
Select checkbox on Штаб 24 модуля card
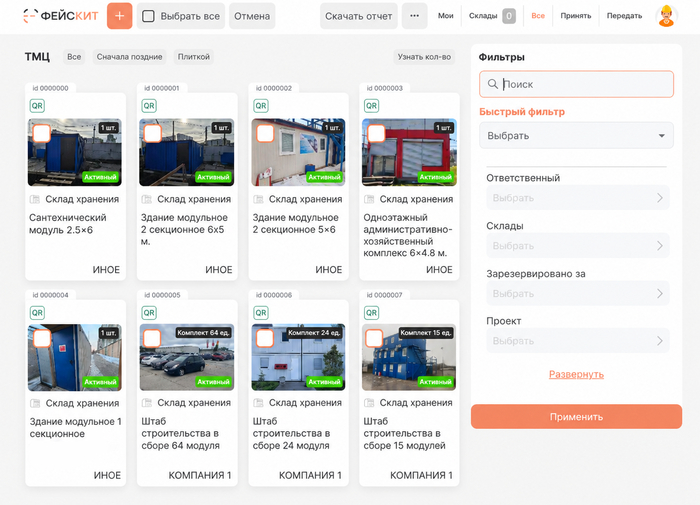(x=265, y=338)
